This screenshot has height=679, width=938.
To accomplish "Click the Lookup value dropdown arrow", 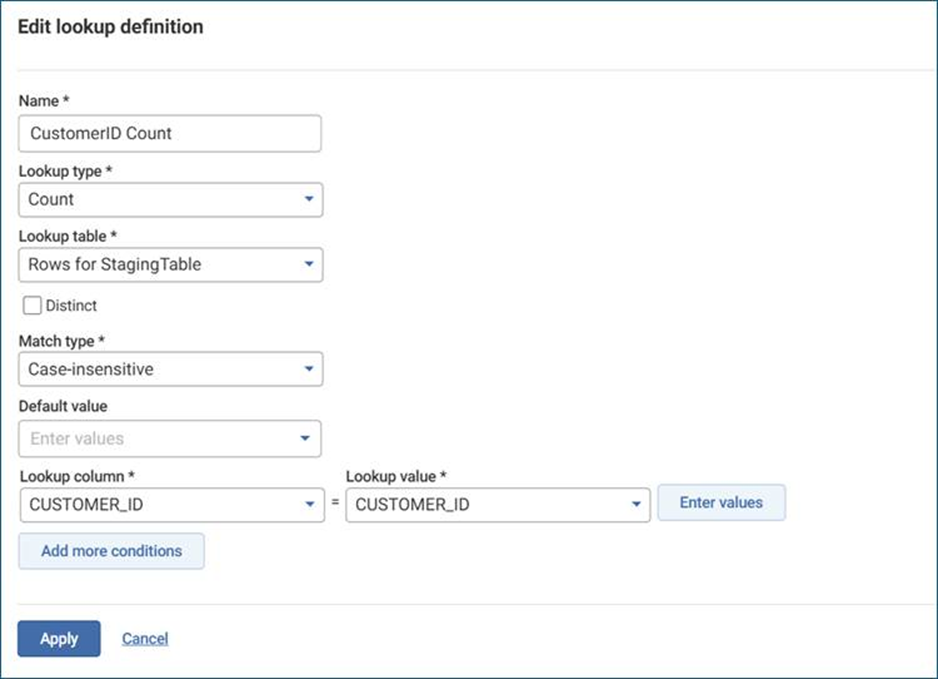I will click(635, 505).
